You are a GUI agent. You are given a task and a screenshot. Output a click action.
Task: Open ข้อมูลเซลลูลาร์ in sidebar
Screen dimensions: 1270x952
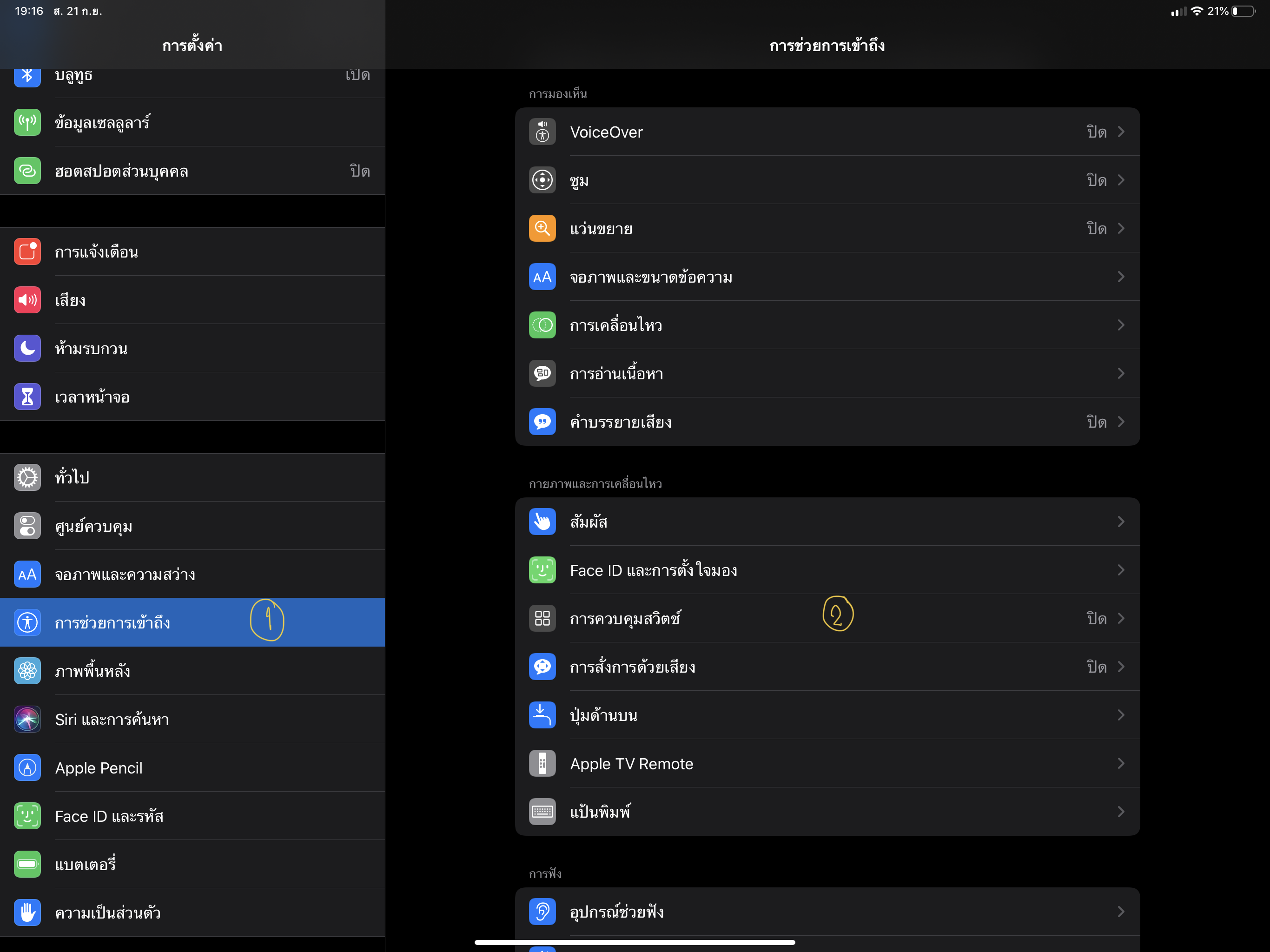point(192,122)
